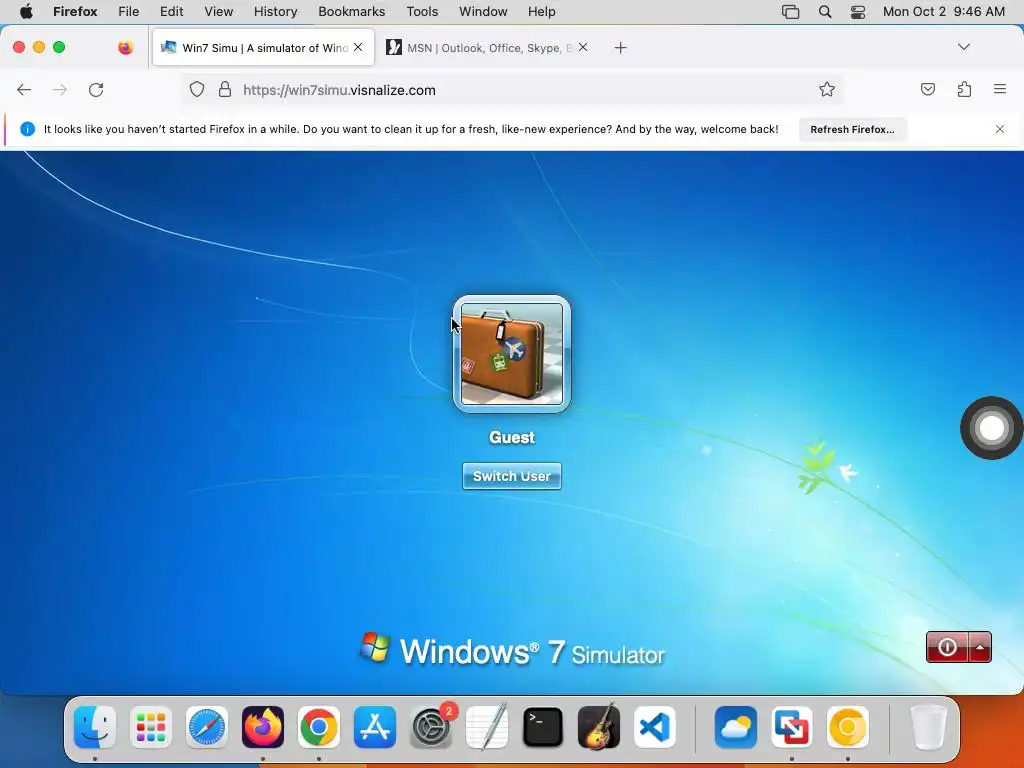
Task: Open the Bookmarks menu
Action: click(x=352, y=12)
